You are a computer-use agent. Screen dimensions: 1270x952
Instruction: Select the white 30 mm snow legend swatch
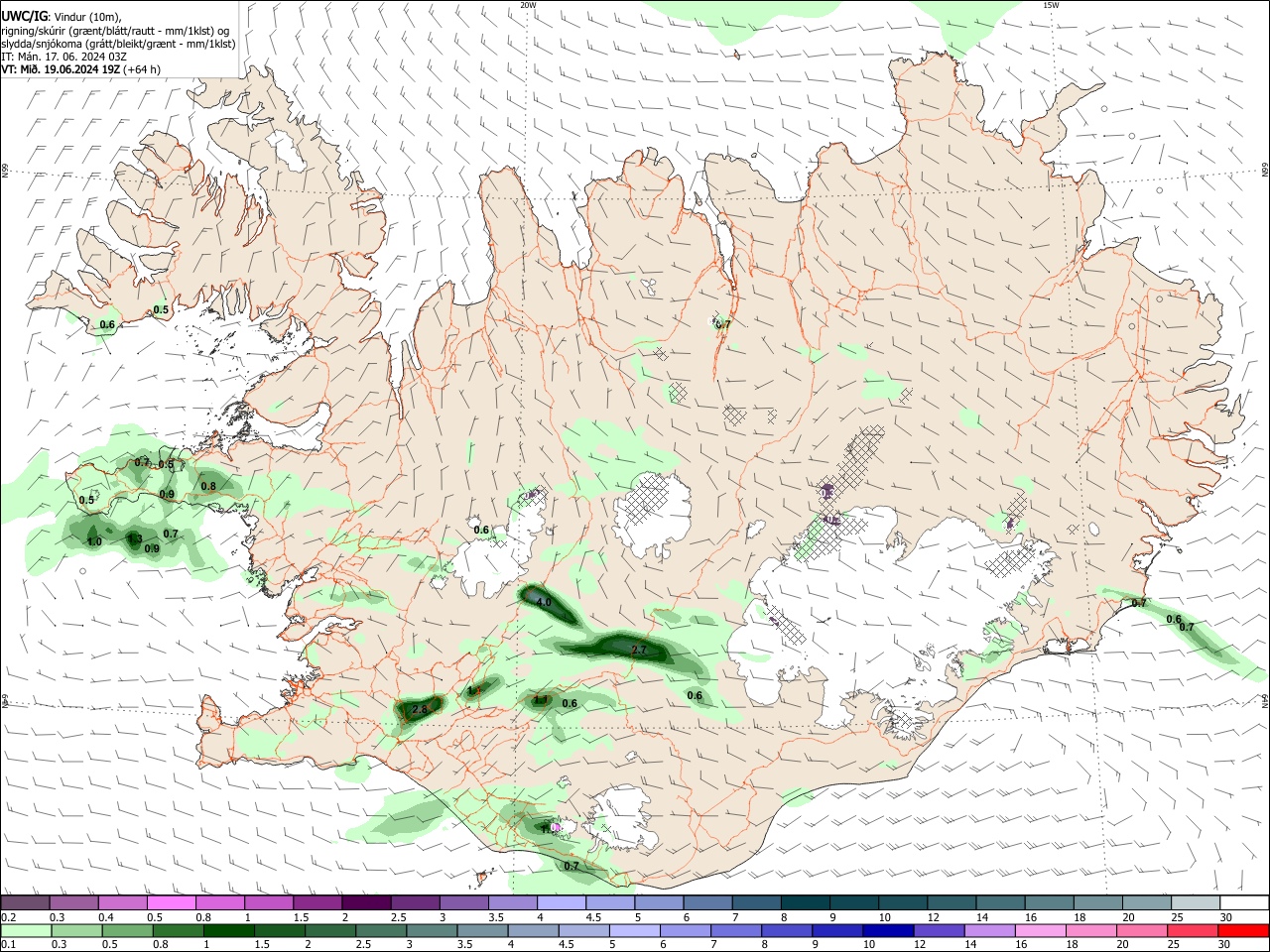coord(1245,903)
